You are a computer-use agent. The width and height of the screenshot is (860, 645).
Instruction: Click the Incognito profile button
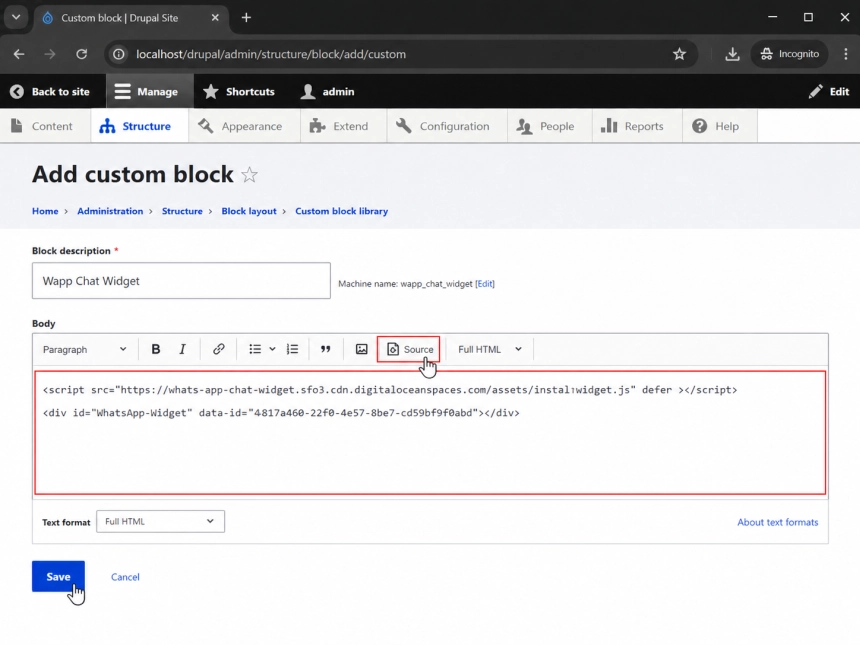(x=789, y=54)
